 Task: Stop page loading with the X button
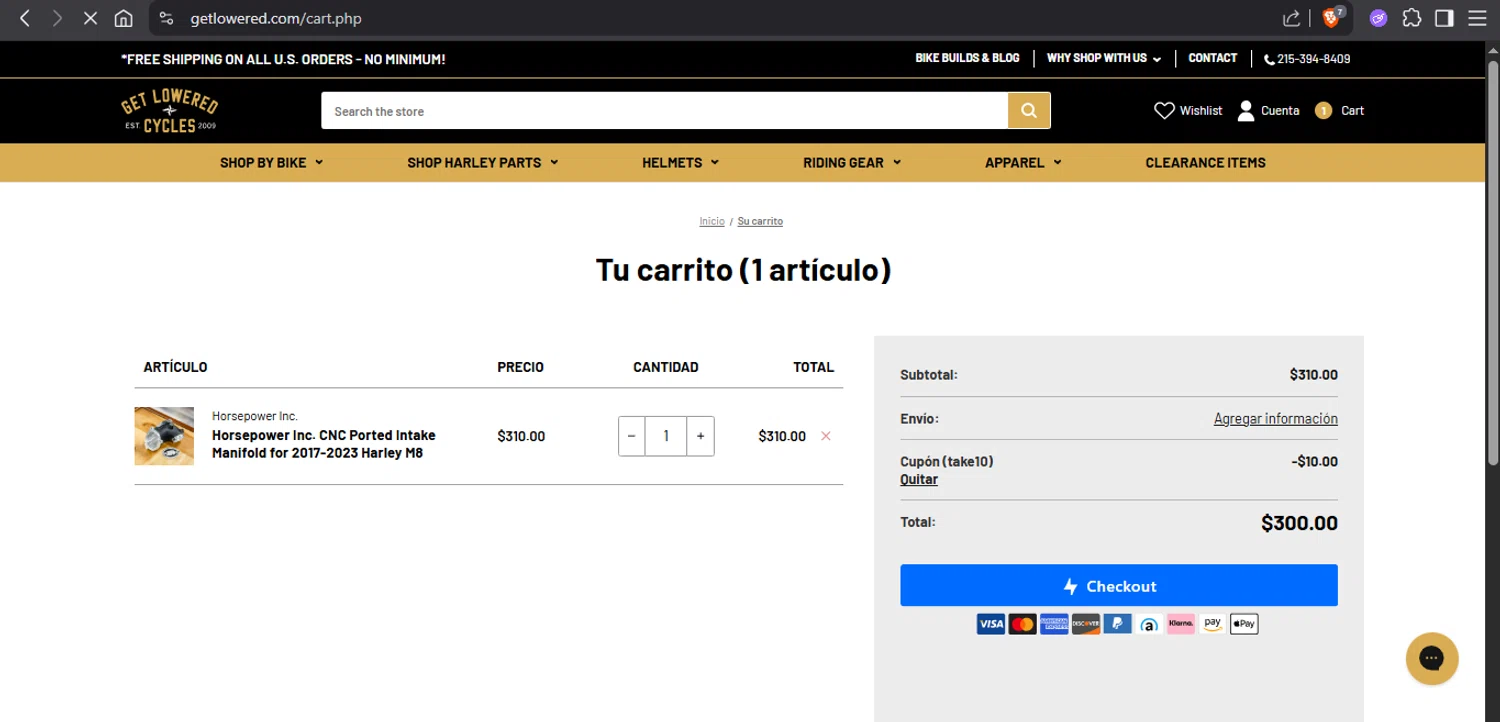coord(90,18)
